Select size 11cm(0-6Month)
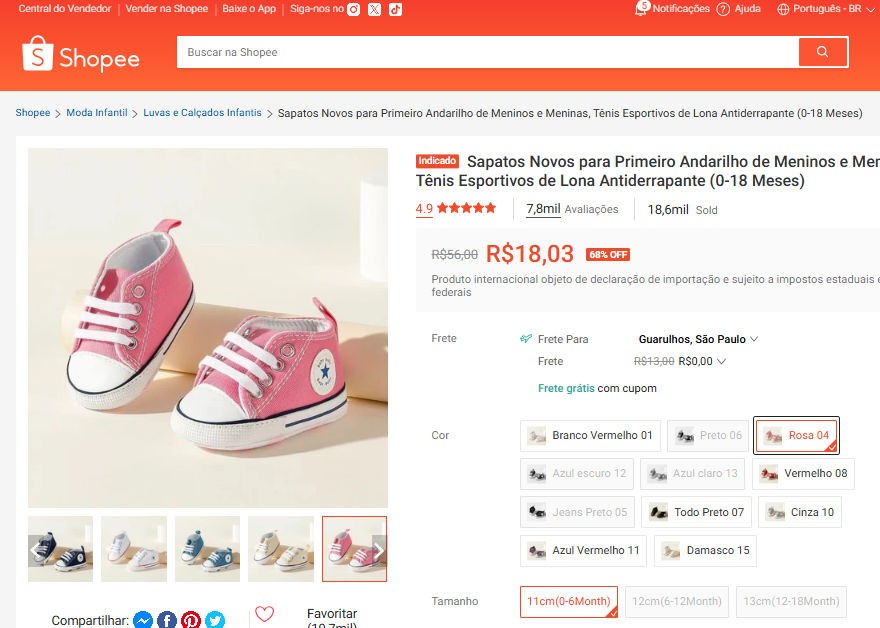This screenshot has width=880, height=628. [569, 601]
